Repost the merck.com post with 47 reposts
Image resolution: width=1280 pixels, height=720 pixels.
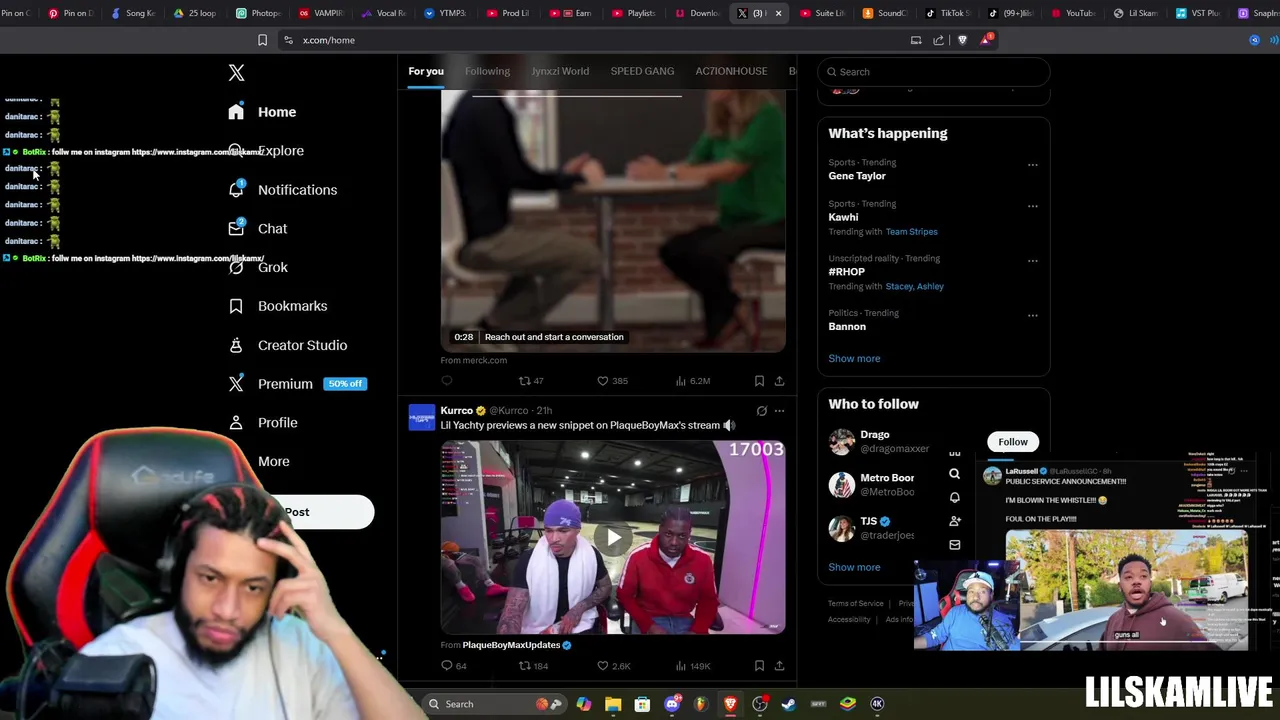pyautogui.click(x=531, y=381)
